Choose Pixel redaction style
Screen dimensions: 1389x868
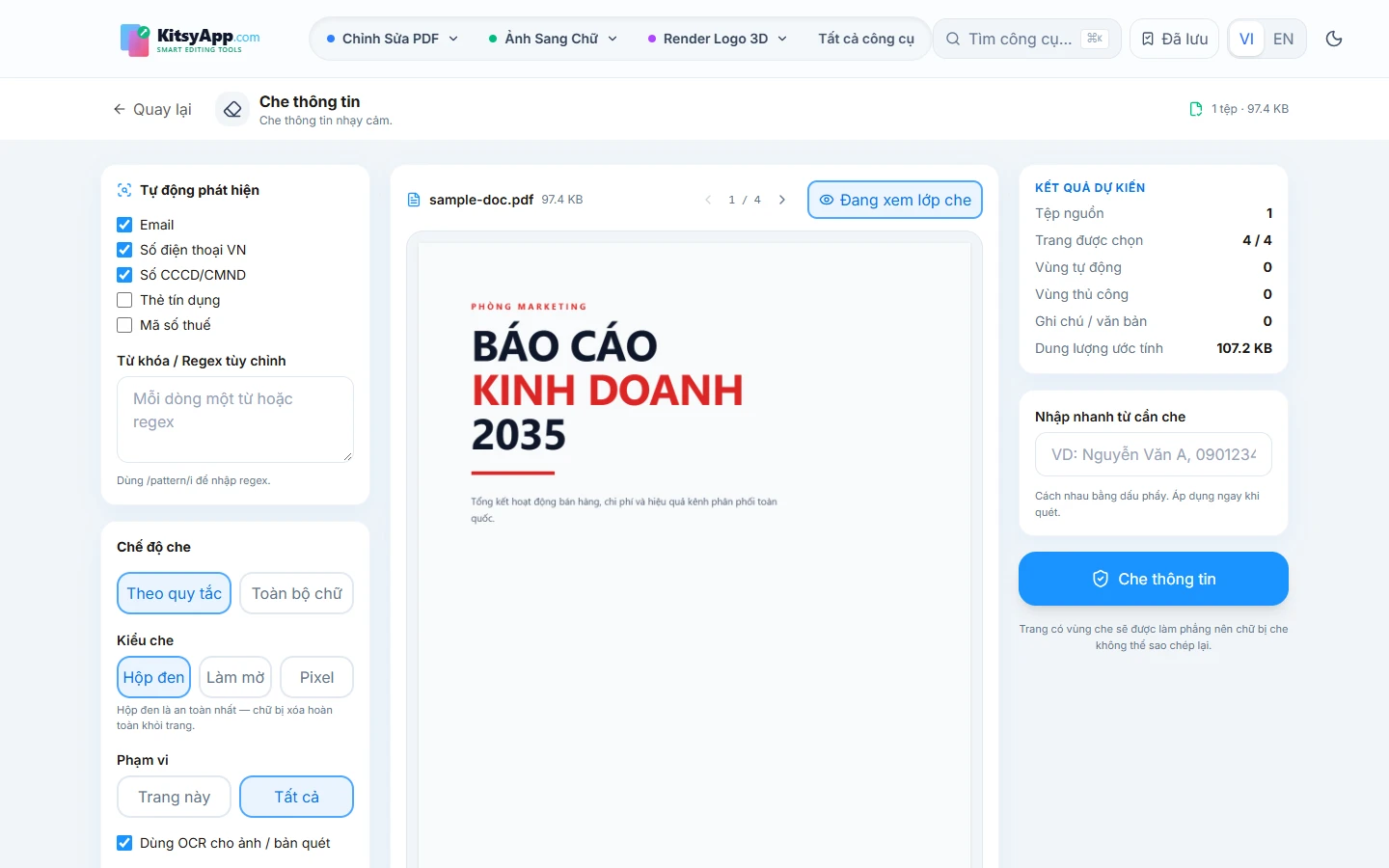[316, 677]
